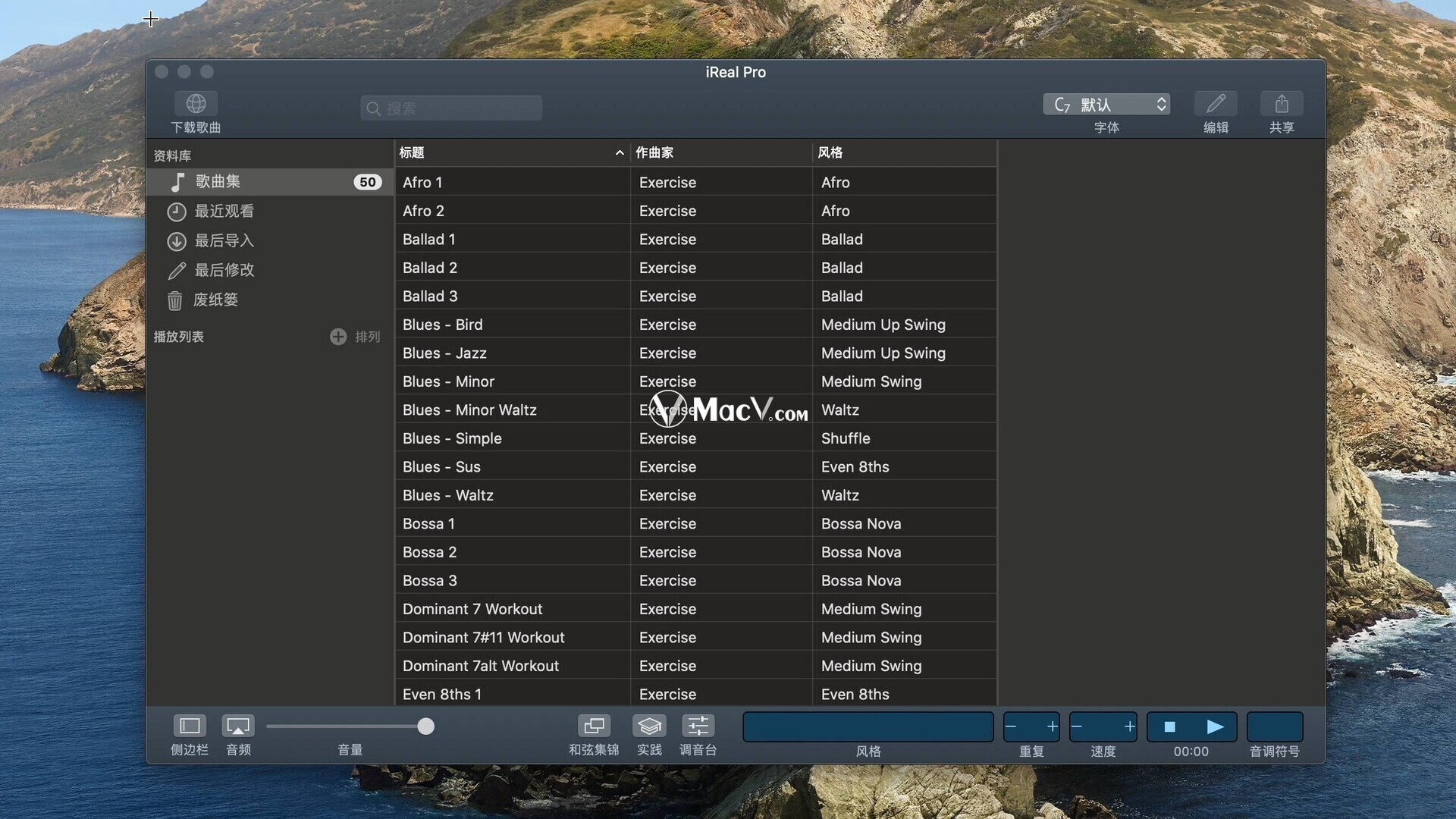Open the download songs globe icon
Image resolution: width=1456 pixels, height=819 pixels.
coord(196,103)
